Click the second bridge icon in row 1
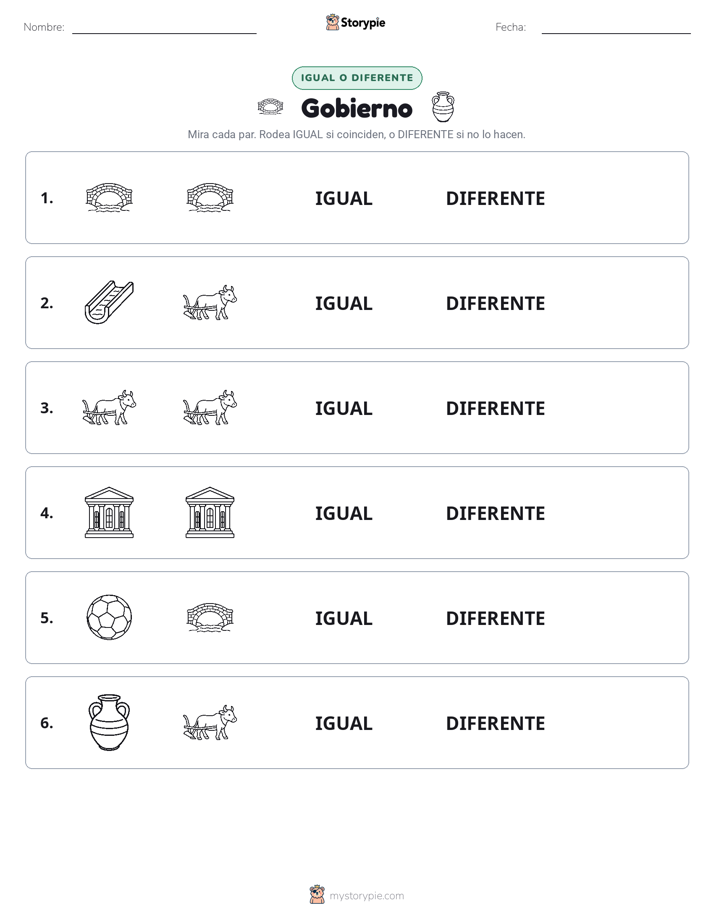The height and width of the screenshot is (924, 714). pyautogui.click(x=210, y=197)
